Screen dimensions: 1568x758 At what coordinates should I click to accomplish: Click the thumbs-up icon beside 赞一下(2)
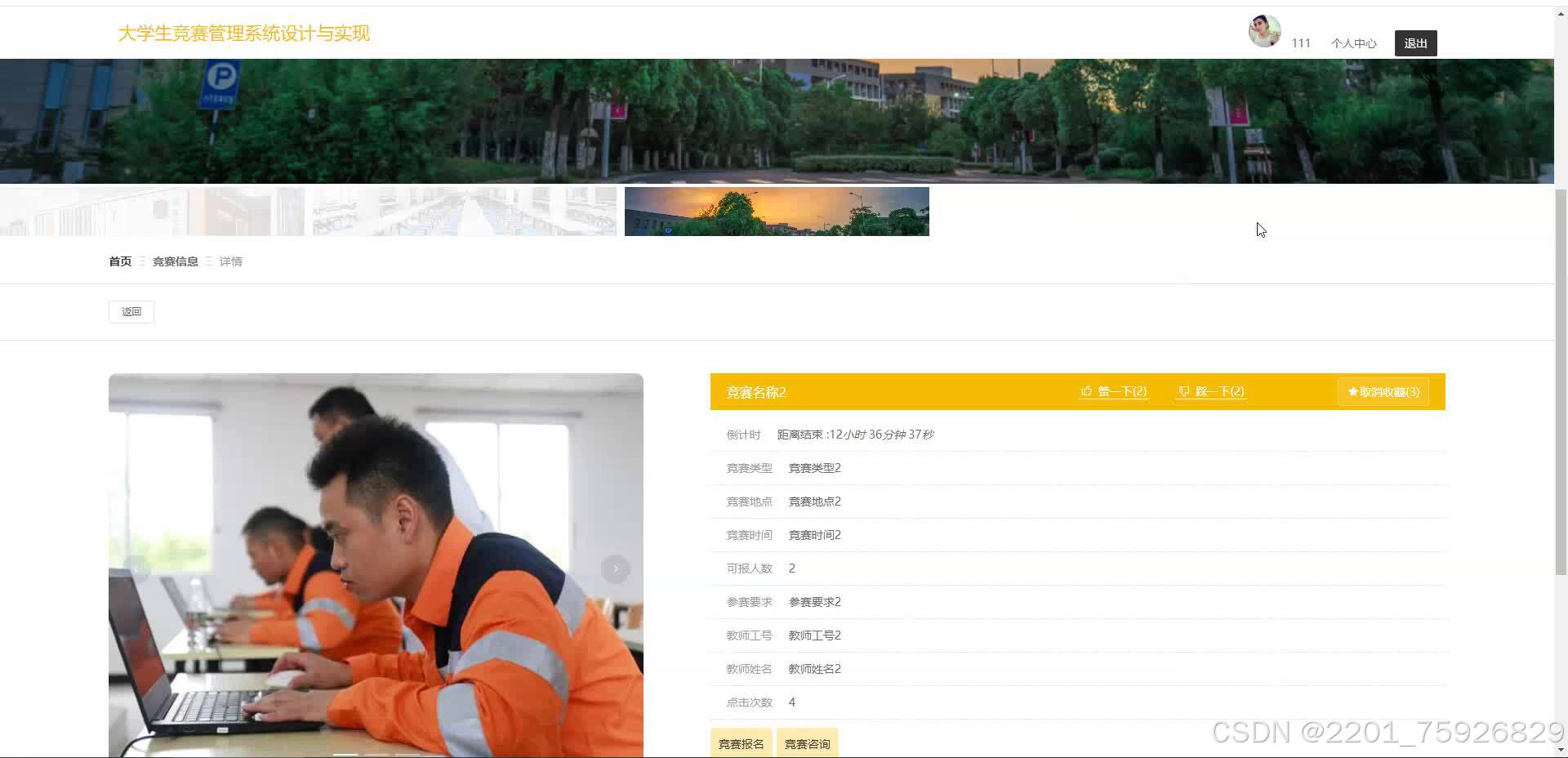click(1086, 391)
